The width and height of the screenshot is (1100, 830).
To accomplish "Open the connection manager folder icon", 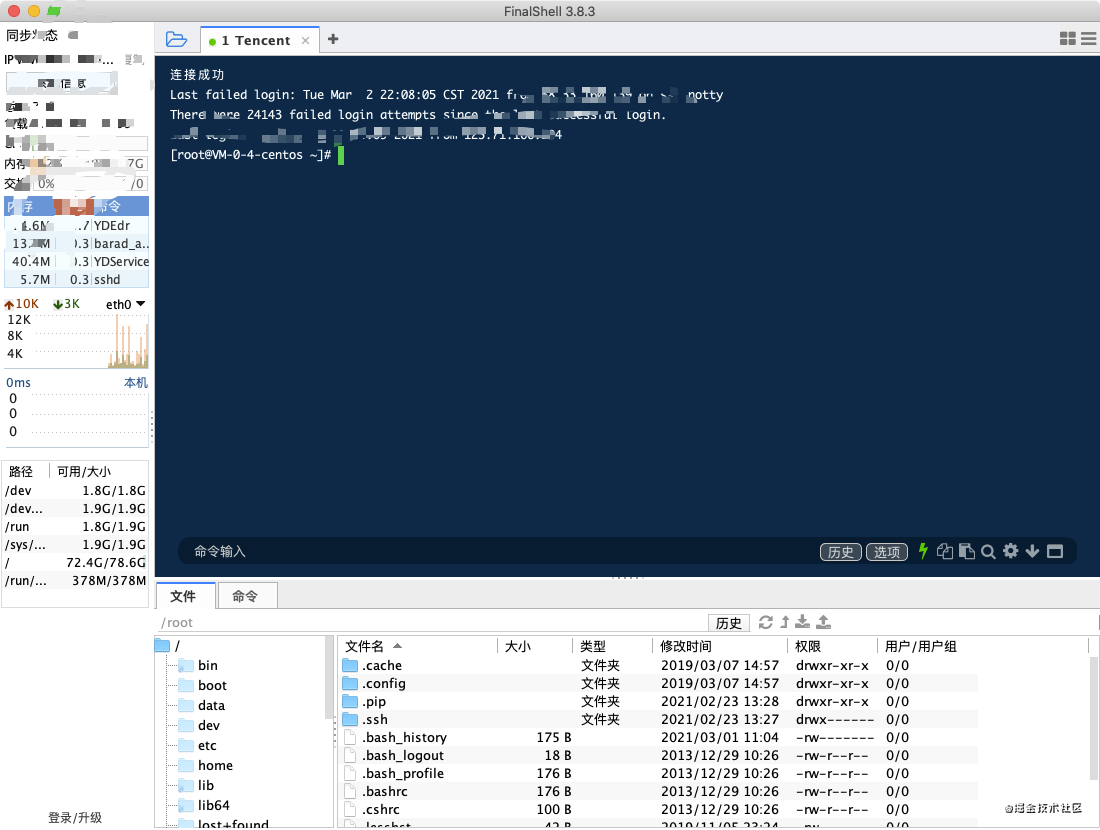I will pyautogui.click(x=176, y=39).
